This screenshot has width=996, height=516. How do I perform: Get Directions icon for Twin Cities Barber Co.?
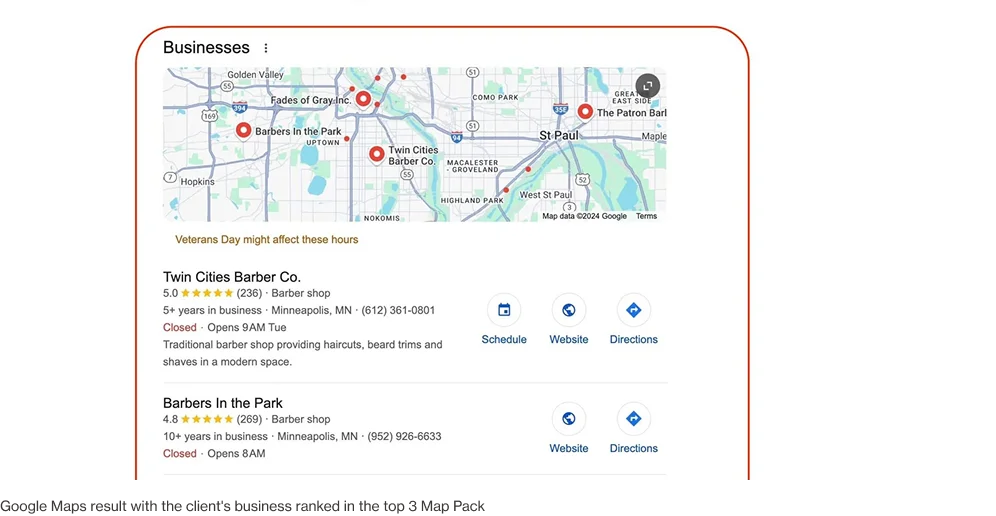(x=634, y=310)
